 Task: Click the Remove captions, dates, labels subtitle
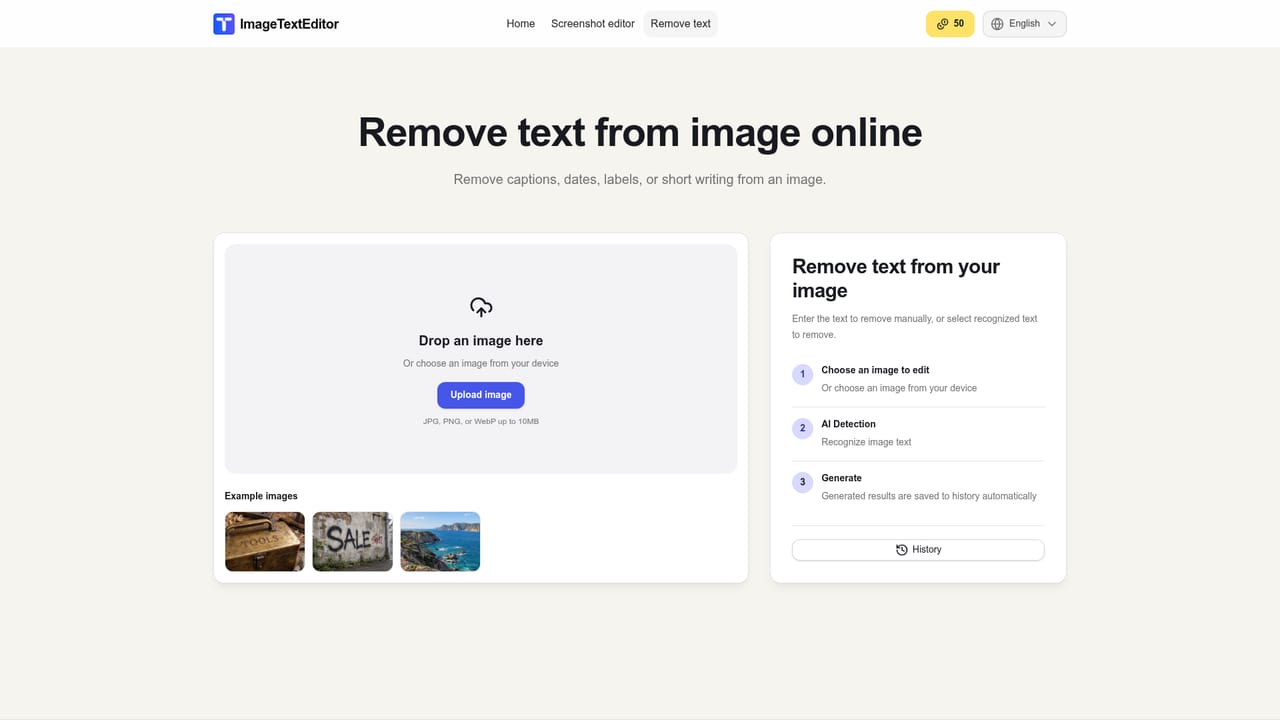pos(640,180)
